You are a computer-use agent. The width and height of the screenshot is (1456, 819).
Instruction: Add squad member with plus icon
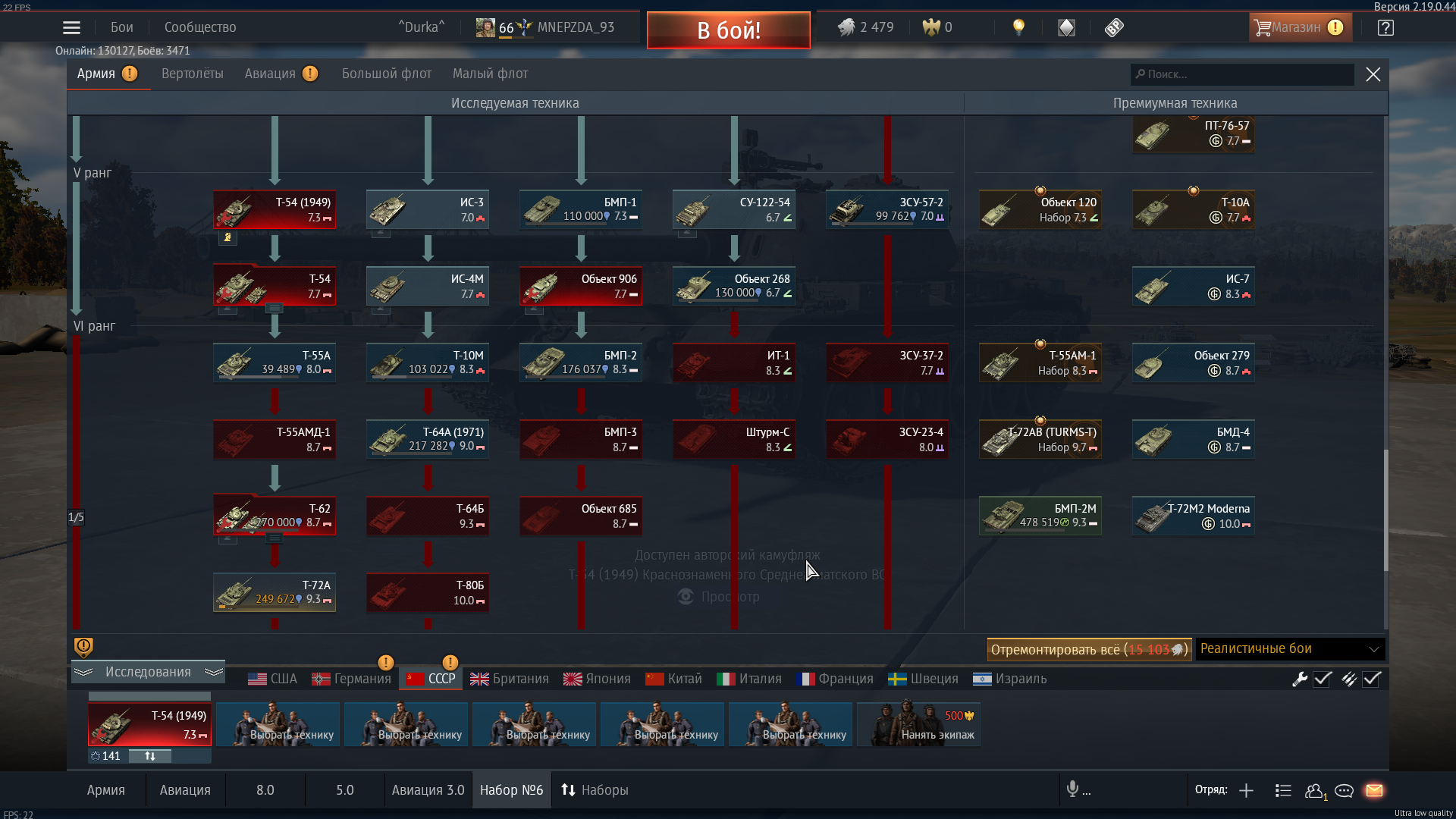pyautogui.click(x=1246, y=790)
